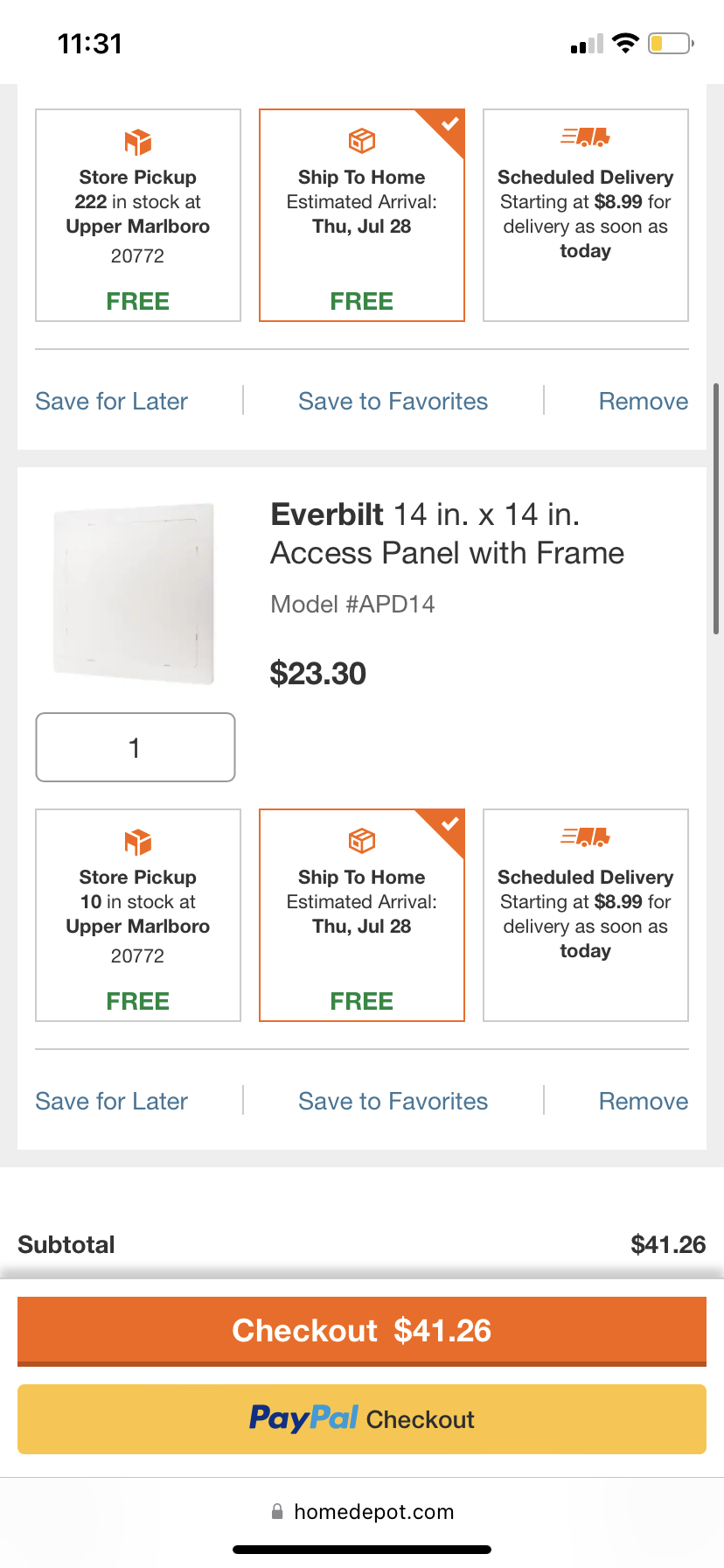
Task: Tap Ship To Home package icon for Access Panel
Action: 362,841
